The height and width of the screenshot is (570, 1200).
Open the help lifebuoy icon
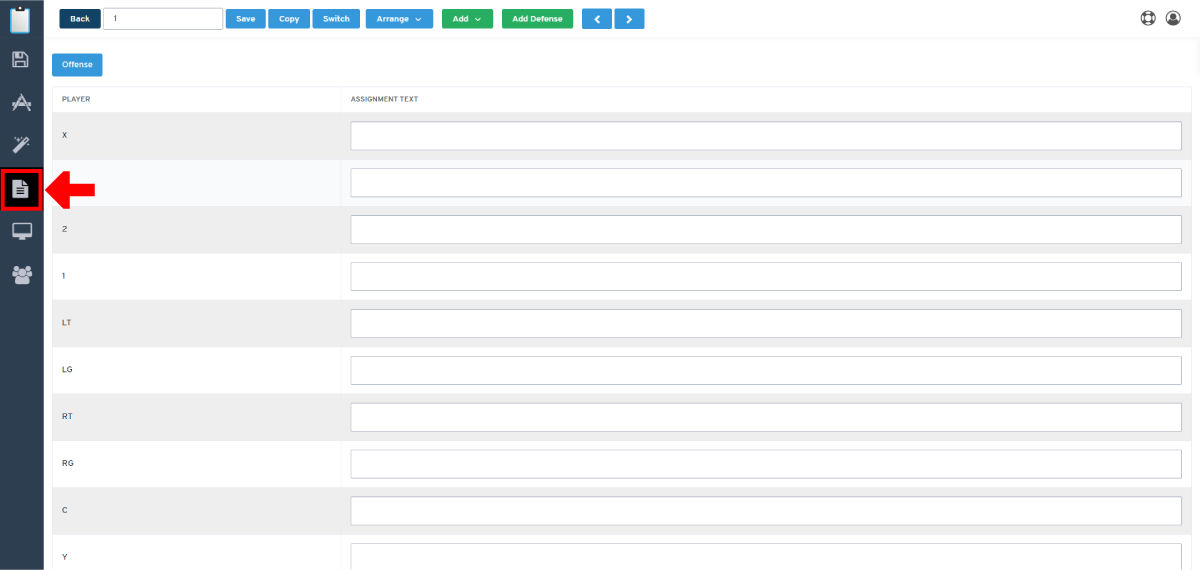click(x=1148, y=18)
